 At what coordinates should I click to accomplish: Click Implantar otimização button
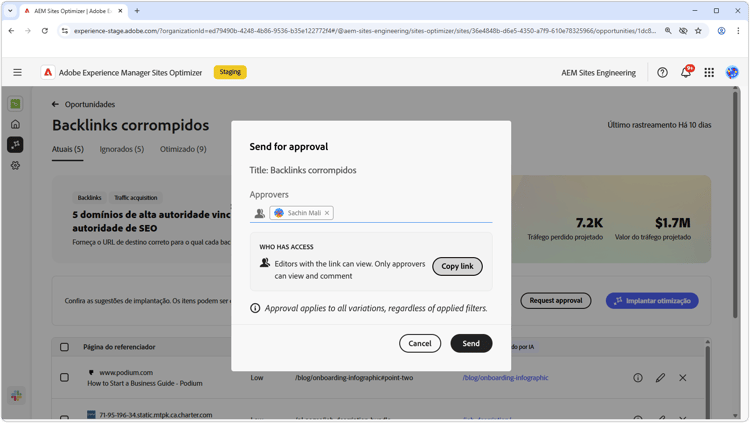(x=652, y=301)
